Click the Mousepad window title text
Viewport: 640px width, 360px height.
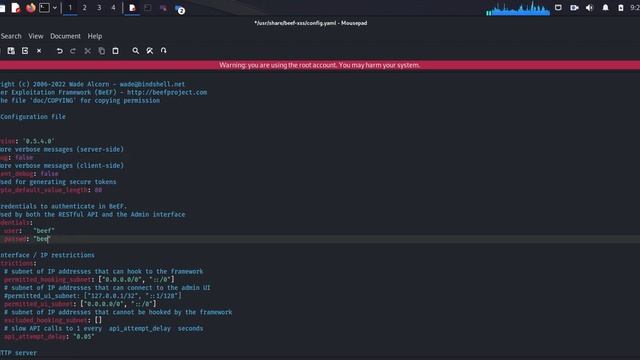(311, 23)
